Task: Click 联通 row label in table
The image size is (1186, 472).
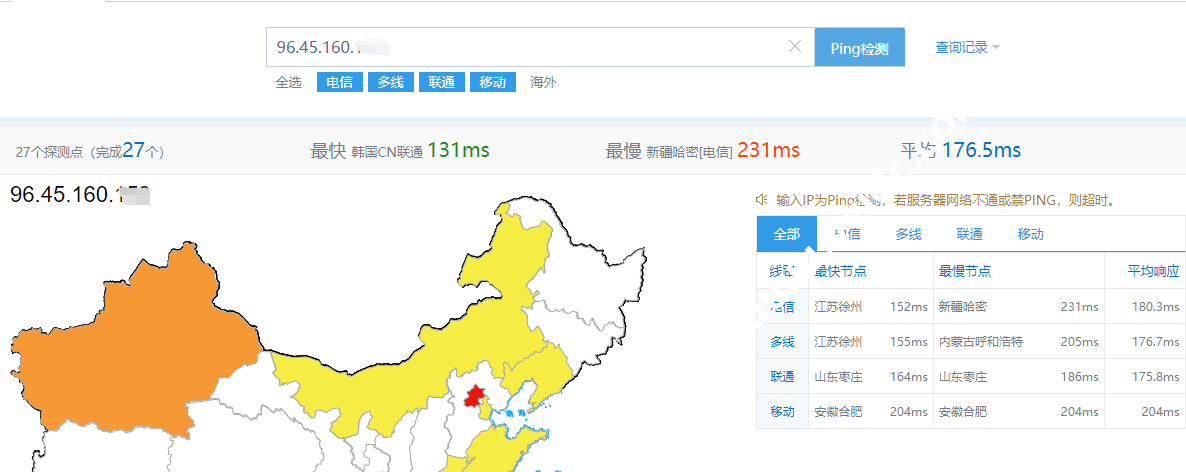Action: click(783, 377)
